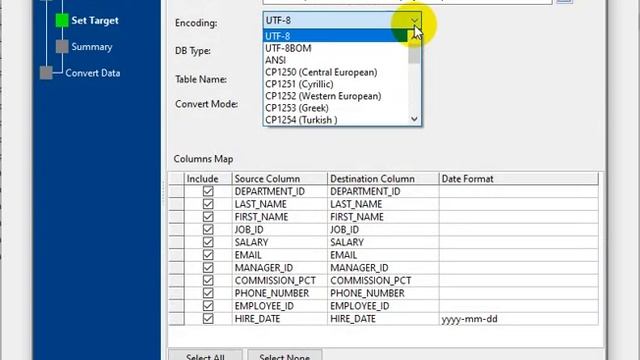640x360 pixels.
Task: Pick CP1250 (Central European) encoding
Action: click(x=336, y=72)
